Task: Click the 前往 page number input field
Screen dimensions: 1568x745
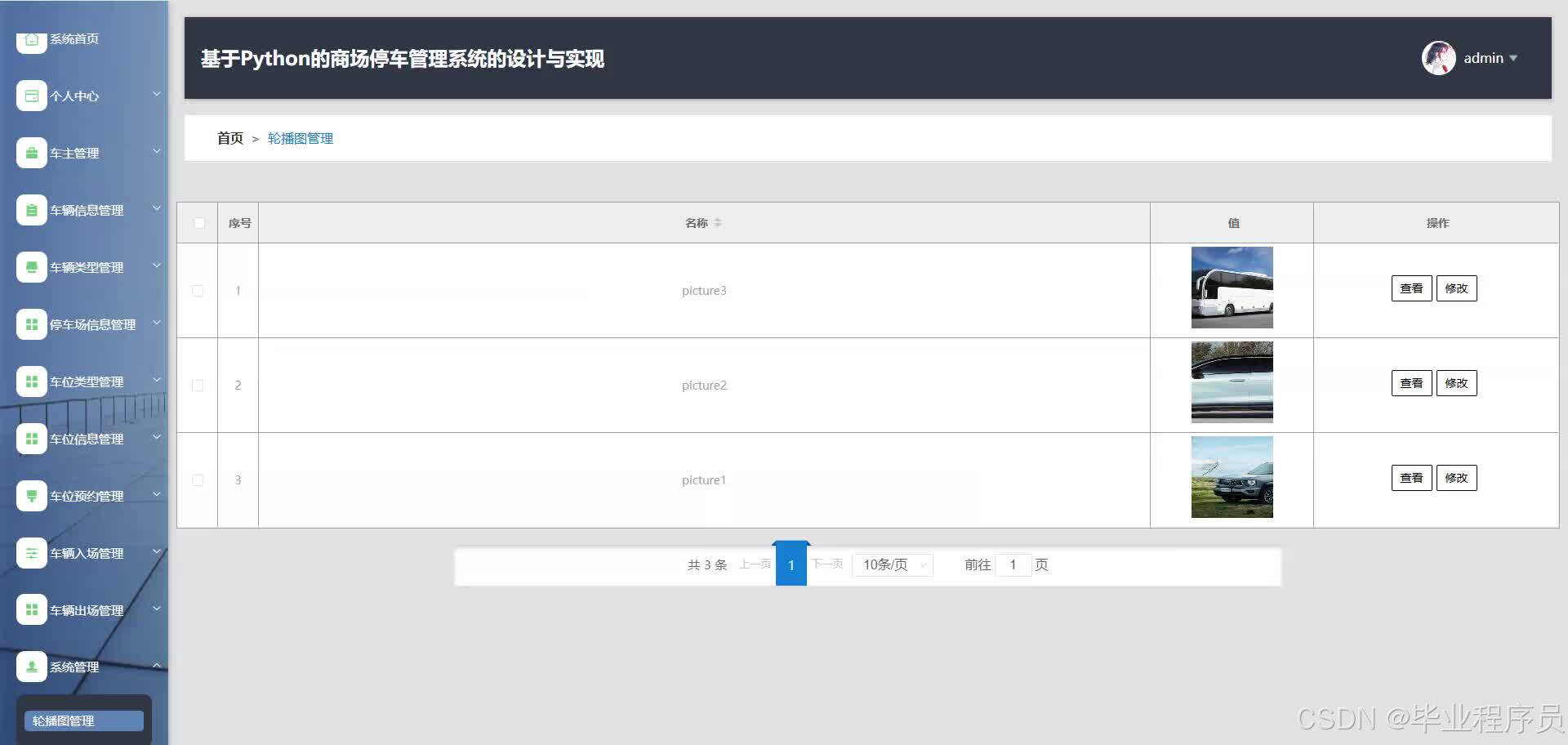Action: coord(1013,564)
